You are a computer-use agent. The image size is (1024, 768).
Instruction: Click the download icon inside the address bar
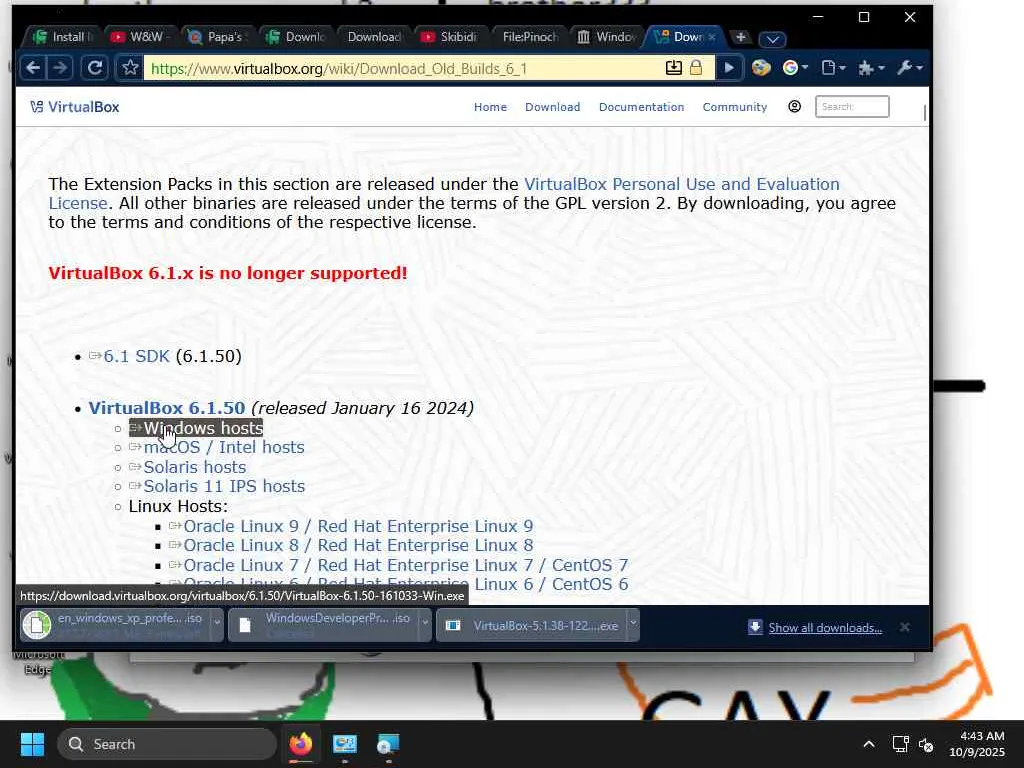[673, 68]
